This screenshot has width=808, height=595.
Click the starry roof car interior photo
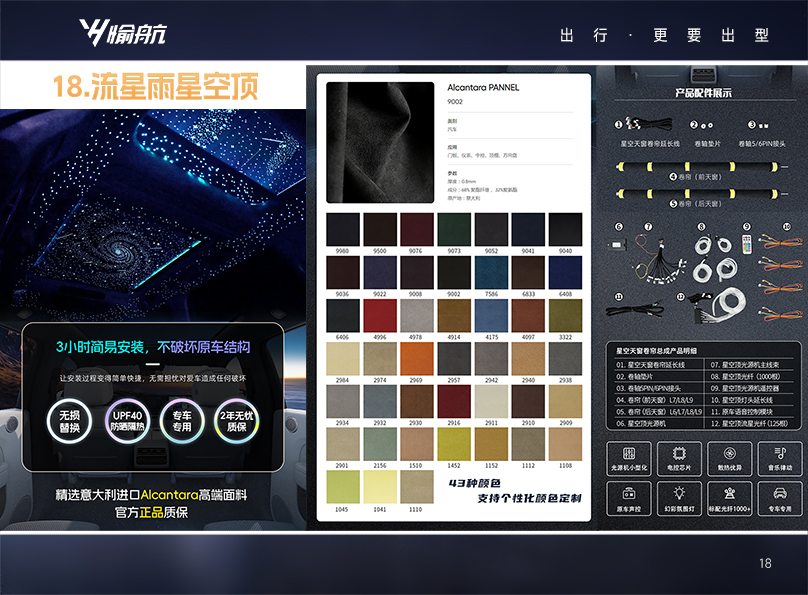coord(152,210)
